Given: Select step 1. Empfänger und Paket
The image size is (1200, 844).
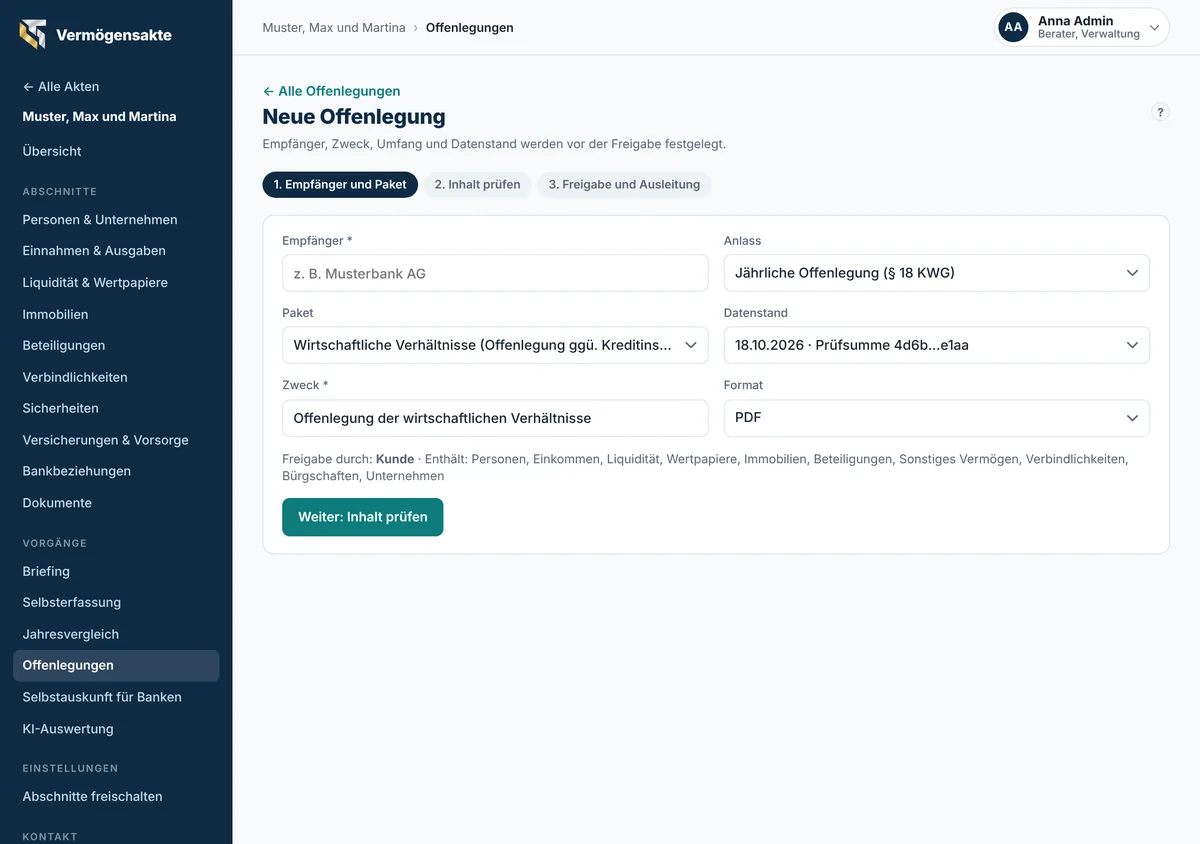Looking at the screenshot, I should [340, 184].
